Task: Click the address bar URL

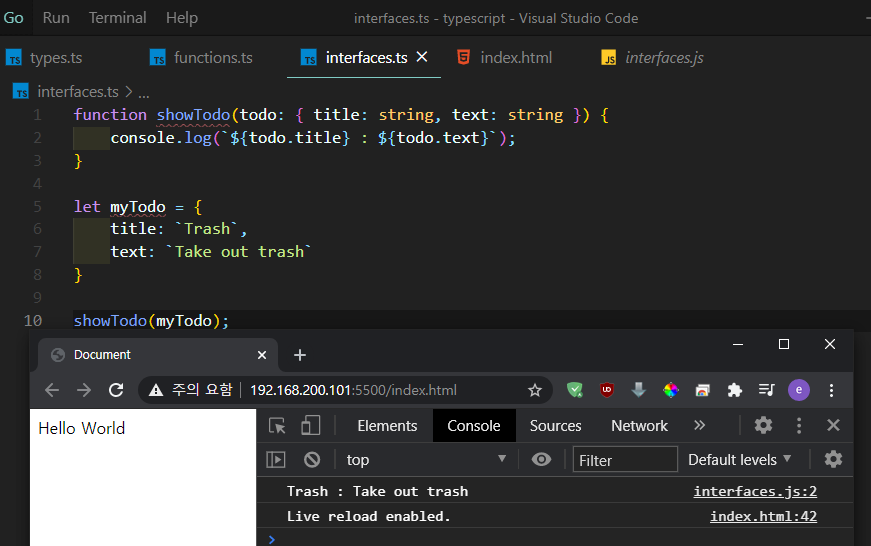Action: pyautogui.click(x=353, y=390)
